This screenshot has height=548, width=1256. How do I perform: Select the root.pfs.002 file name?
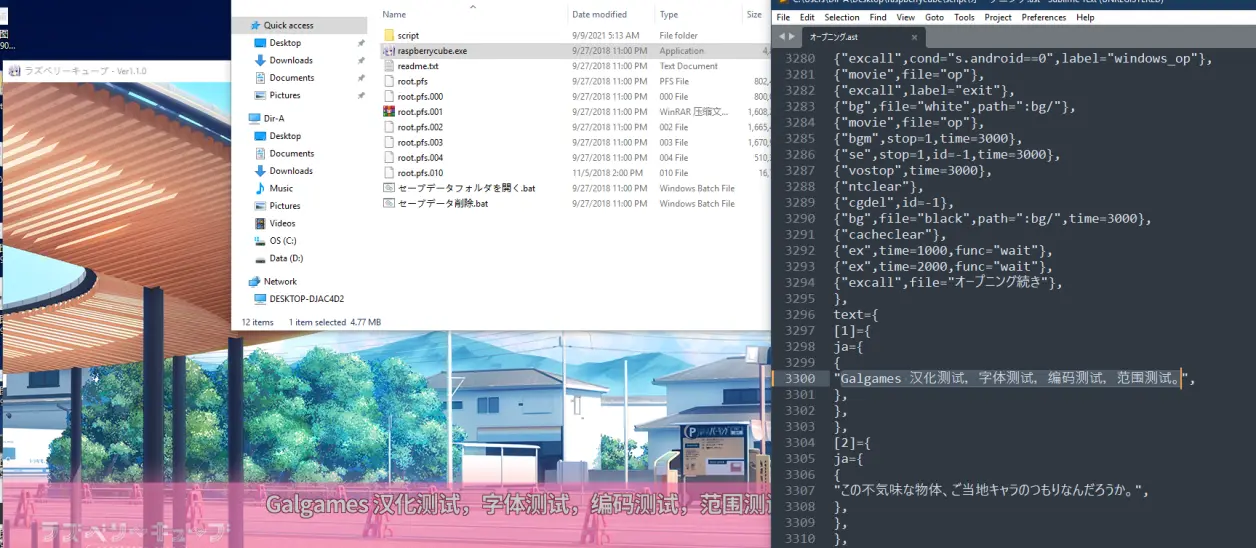[x=420, y=127]
